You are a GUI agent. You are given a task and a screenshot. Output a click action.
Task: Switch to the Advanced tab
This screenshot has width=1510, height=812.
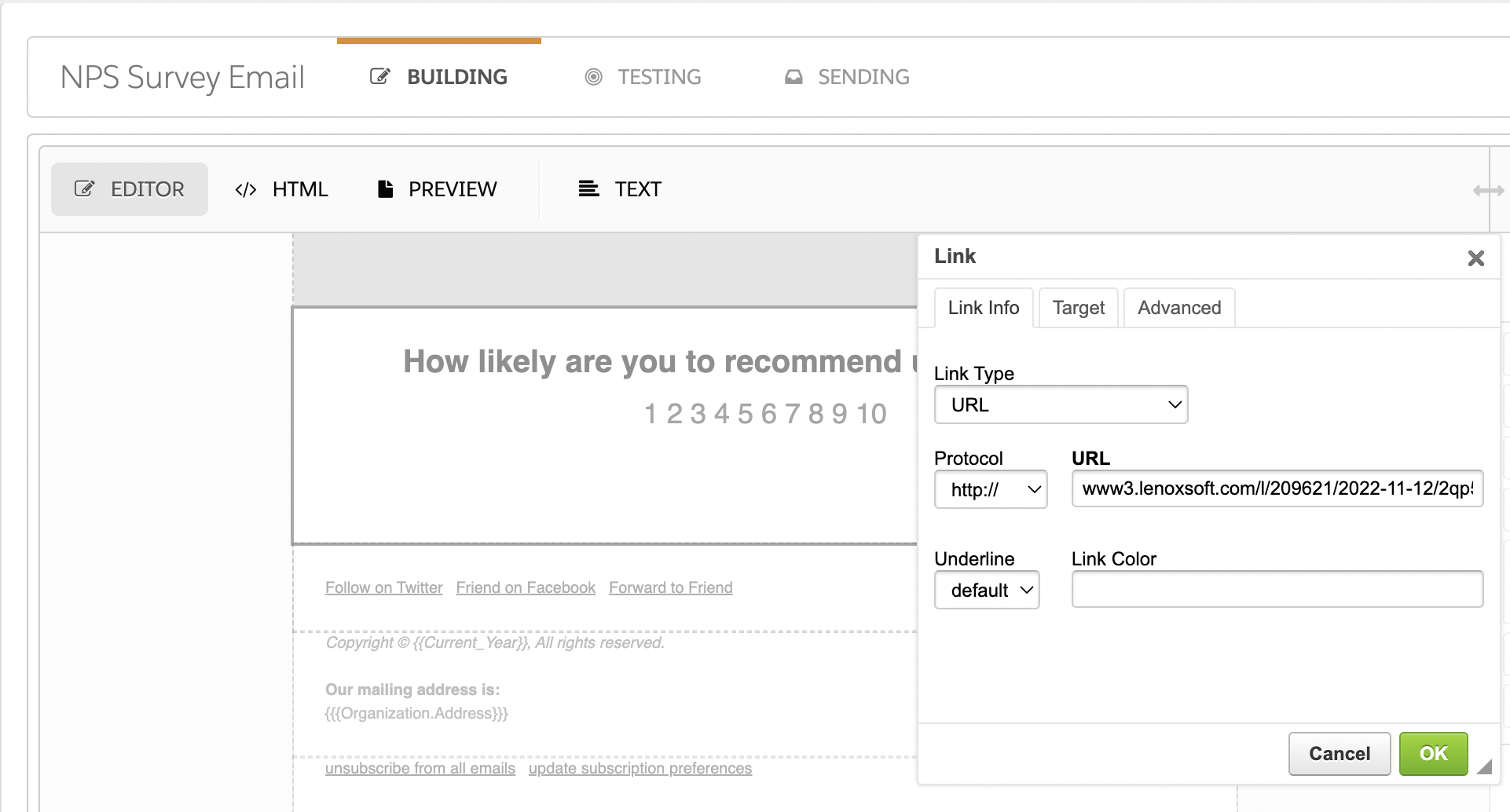[x=1179, y=308]
